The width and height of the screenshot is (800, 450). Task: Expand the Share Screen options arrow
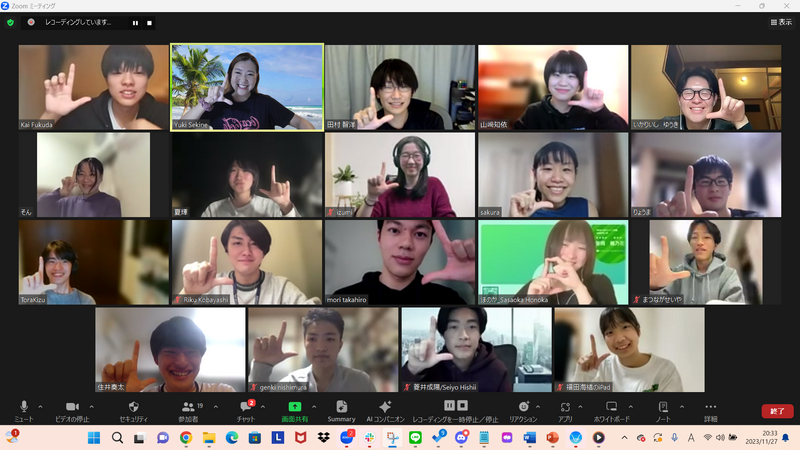(314, 406)
